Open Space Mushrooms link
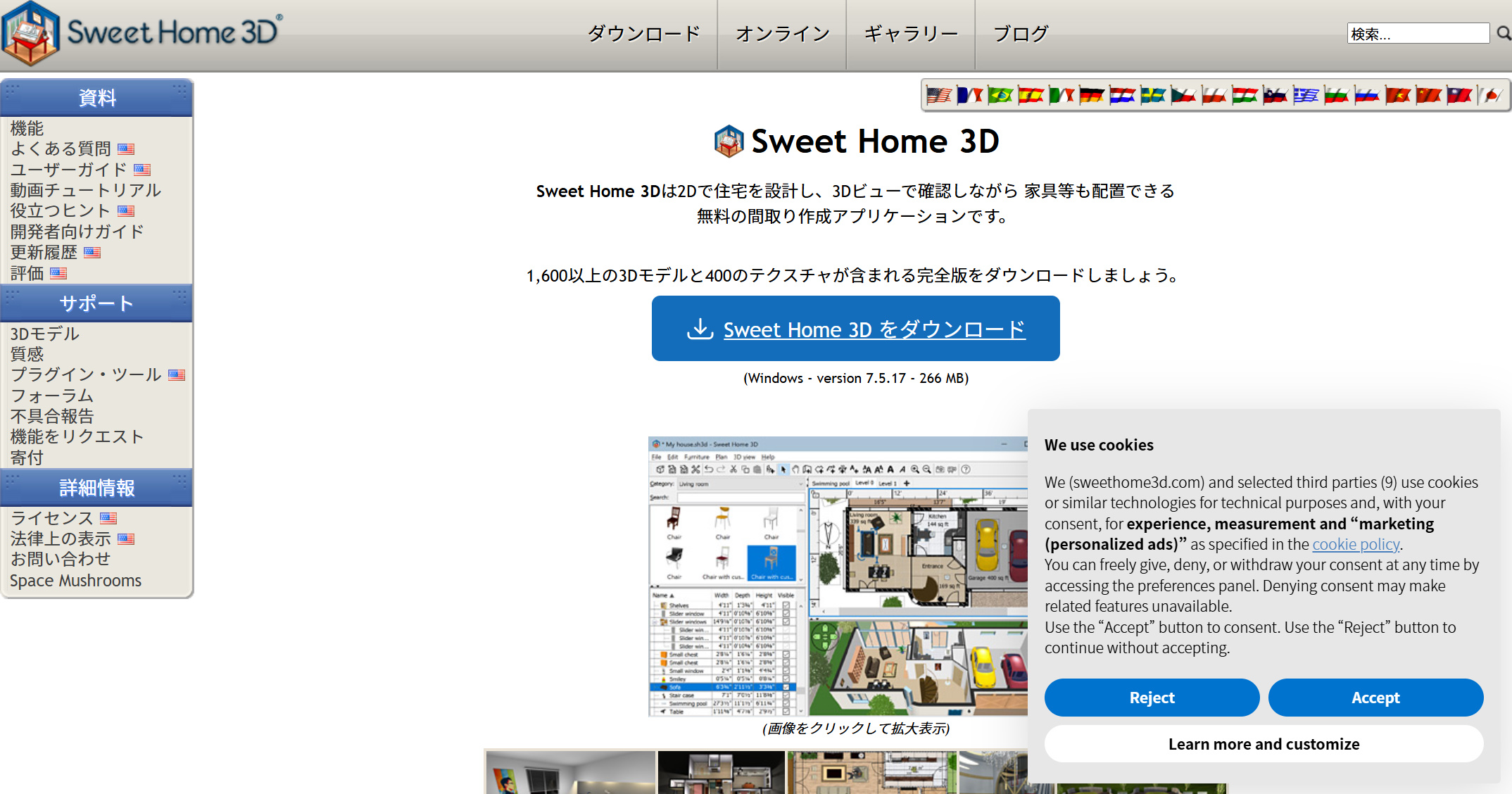 76,581
